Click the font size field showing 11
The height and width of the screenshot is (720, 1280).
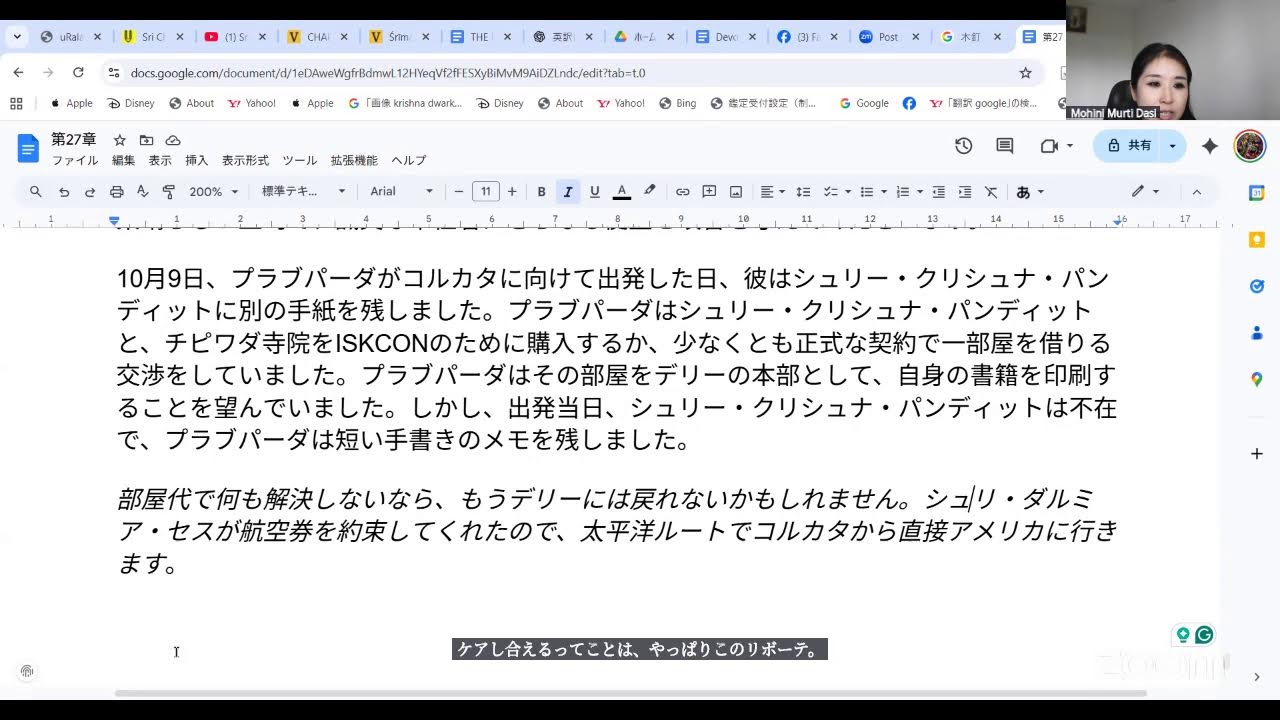tap(486, 192)
